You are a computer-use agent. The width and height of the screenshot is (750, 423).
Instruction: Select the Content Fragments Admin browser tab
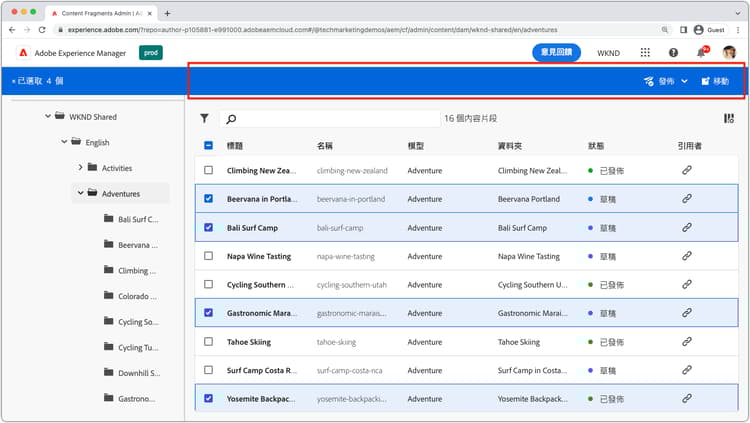(x=100, y=13)
